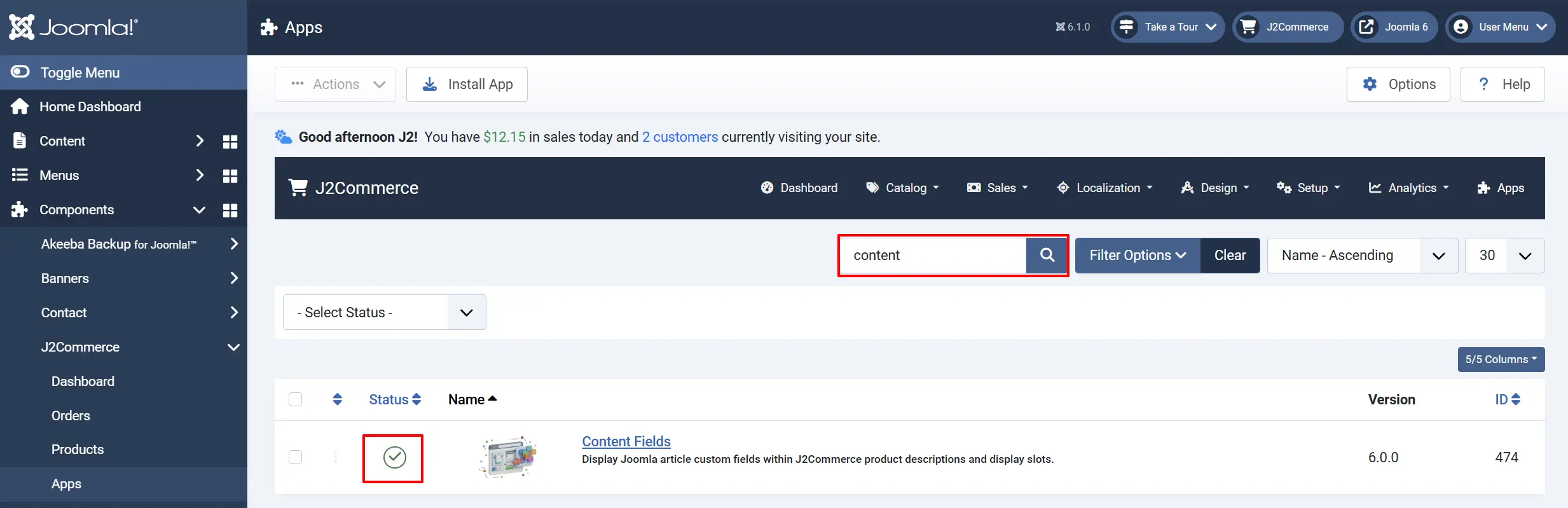Click the Toggle Menu switch icon
Image resolution: width=1568 pixels, height=508 pixels.
tap(20, 72)
